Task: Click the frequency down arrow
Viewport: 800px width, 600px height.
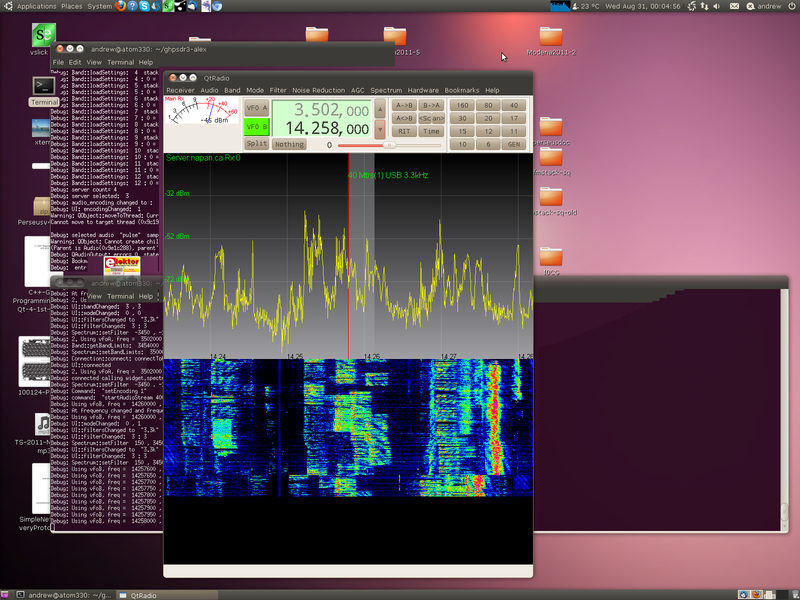Action: point(380,129)
